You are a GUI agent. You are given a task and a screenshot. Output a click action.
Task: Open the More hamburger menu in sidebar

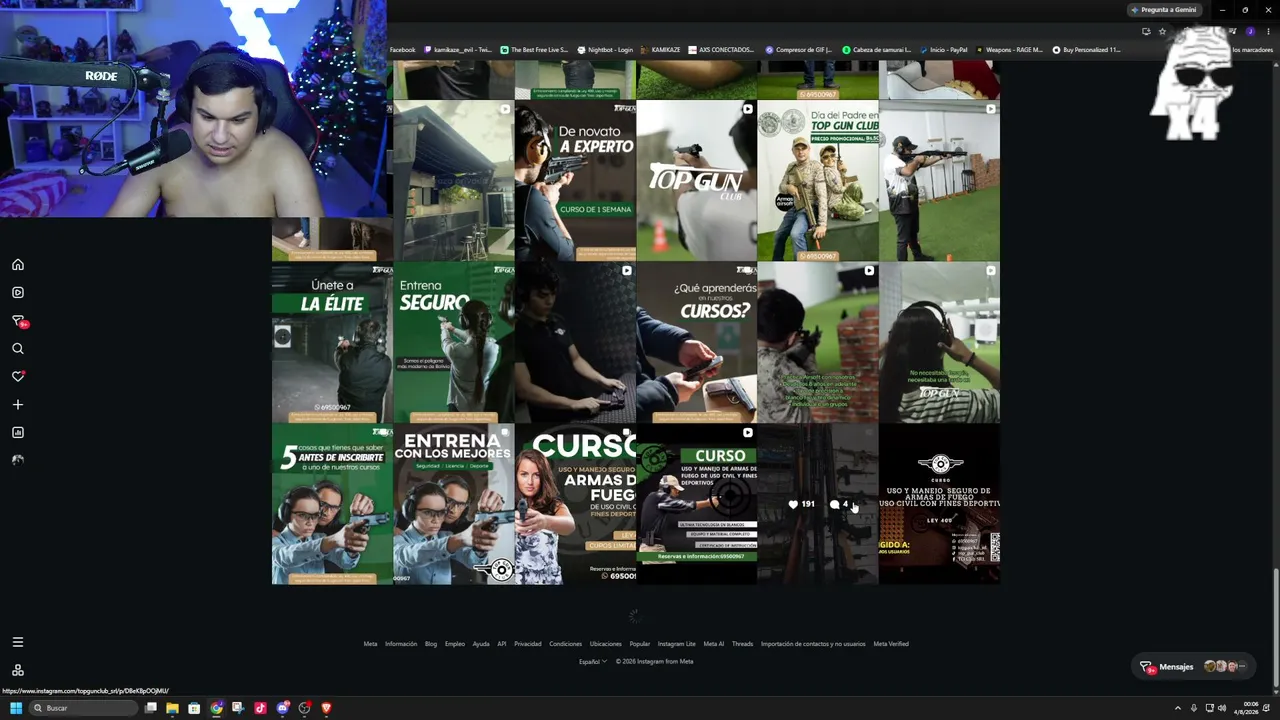click(x=18, y=642)
